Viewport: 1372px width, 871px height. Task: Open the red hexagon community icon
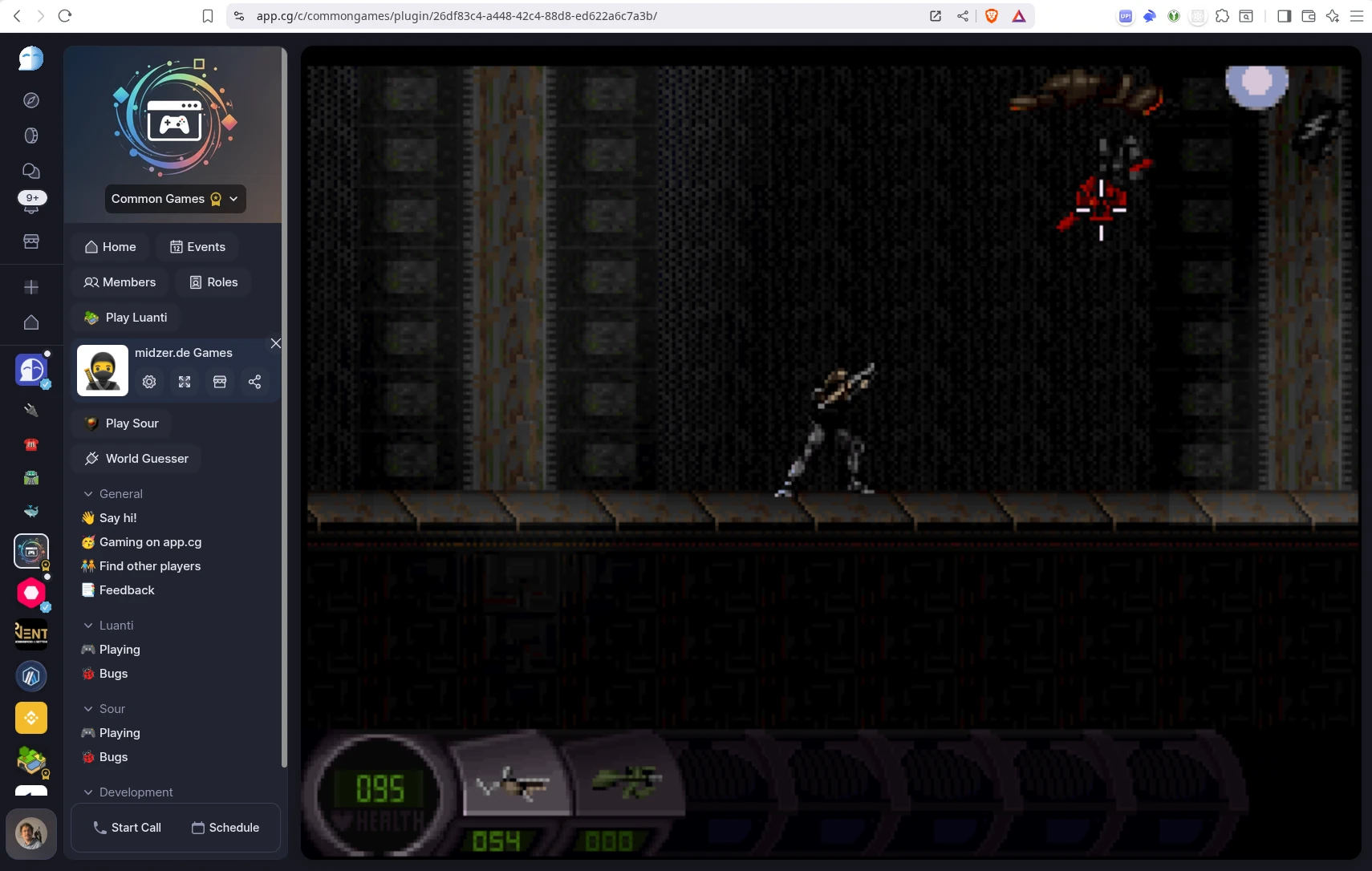(31, 593)
